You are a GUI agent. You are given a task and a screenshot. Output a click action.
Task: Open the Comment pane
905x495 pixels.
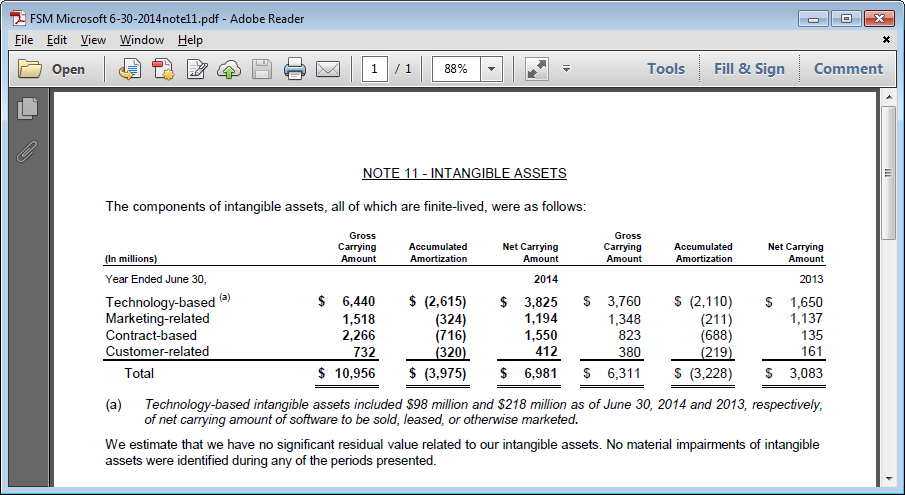pos(848,69)
